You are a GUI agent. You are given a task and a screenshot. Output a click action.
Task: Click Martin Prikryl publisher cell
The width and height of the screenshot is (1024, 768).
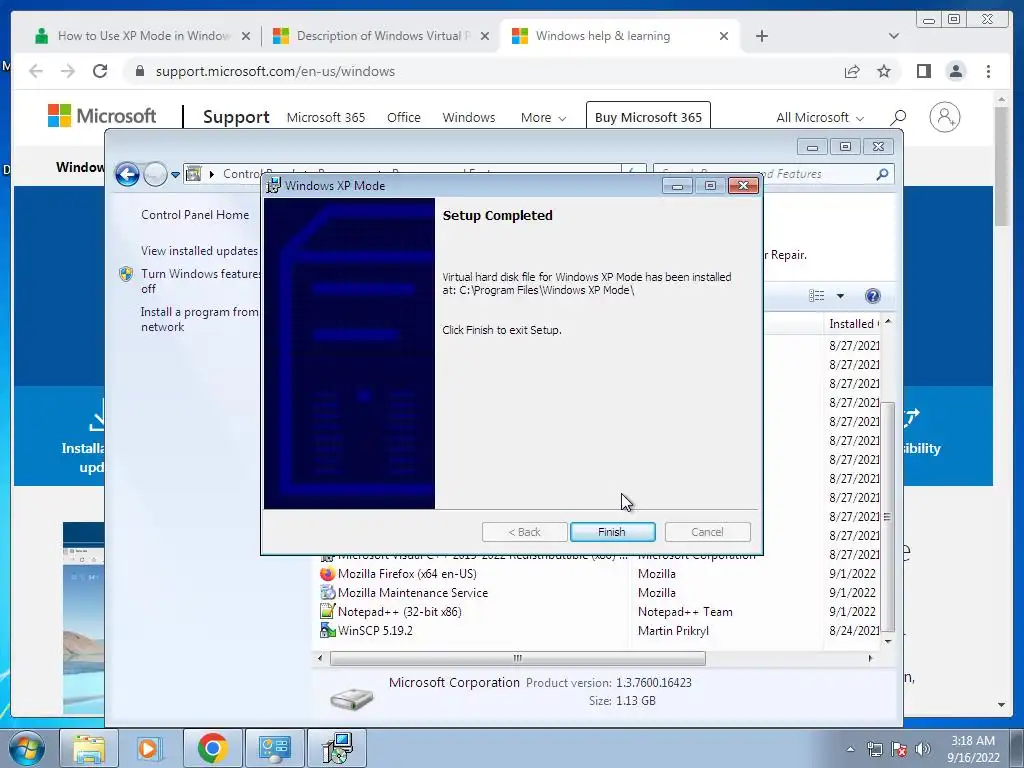point(673,630)
